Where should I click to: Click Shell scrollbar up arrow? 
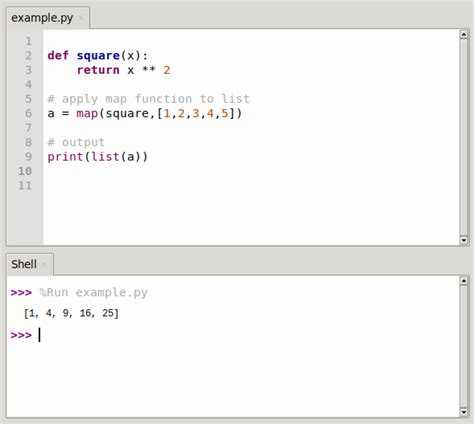coord(464,281)
